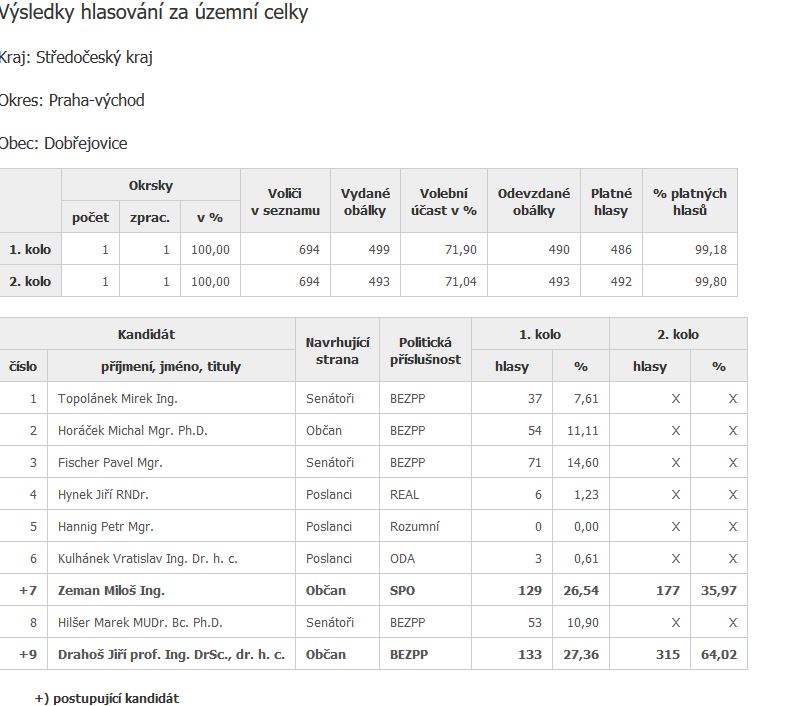Select candidate Topolánek Mirek Ing.
This screenshot has width=808, height=706.
click(118, 399)
